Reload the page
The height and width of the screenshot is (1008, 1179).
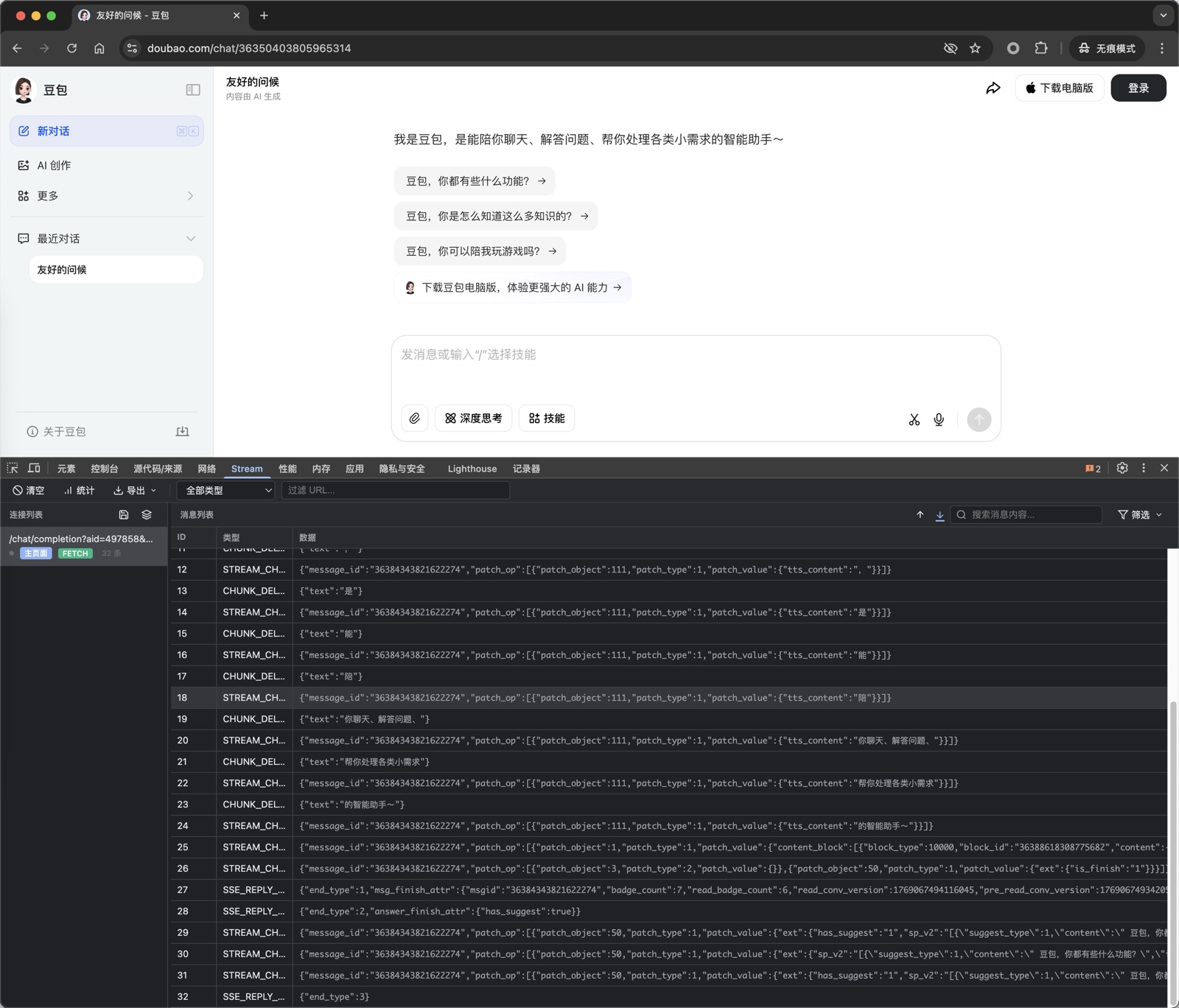71,49
